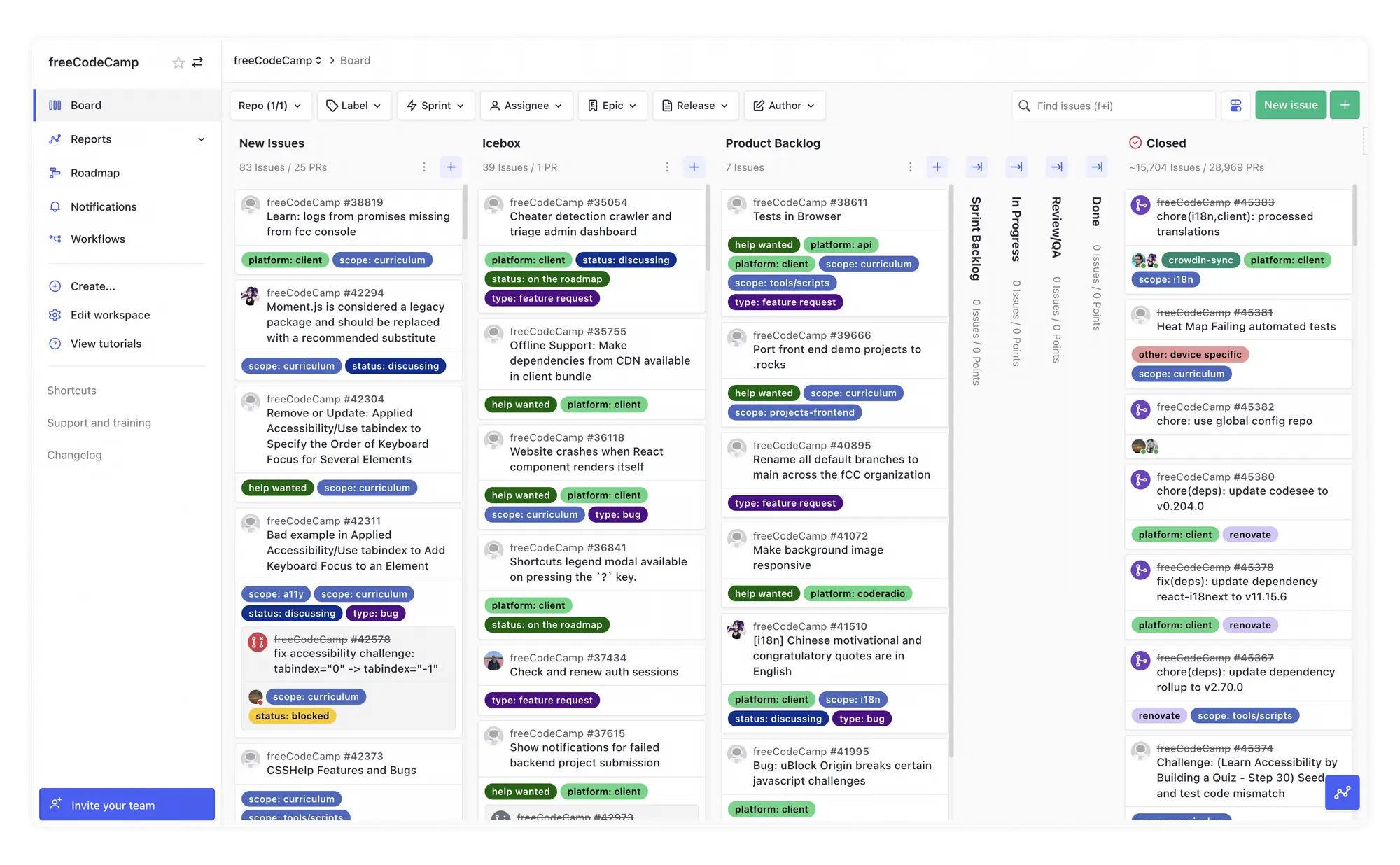Expand the collapsed Sprint Backlog pipeline
The height and width of the screenshot is (865, 1400).
click(x=976, y=167)
